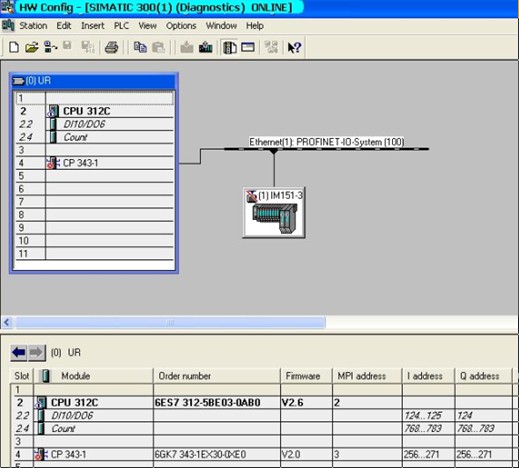Click the Module column header
The image size is (519, 468).
[x=93, y=376]
